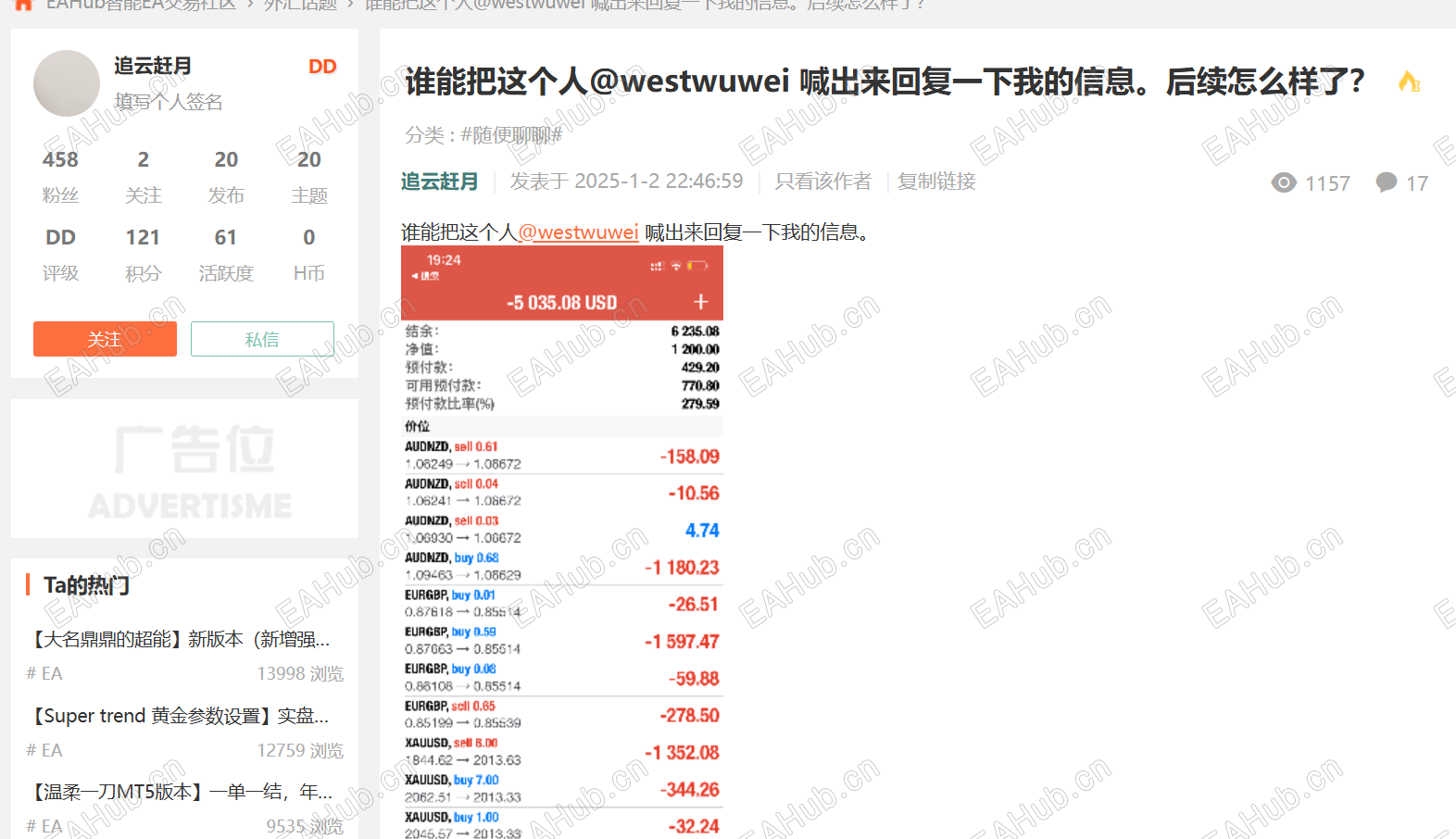The height and width of the screenshot is (839, 1456).
Task: Open the trading account screenshot image
Action: [562, 543]
